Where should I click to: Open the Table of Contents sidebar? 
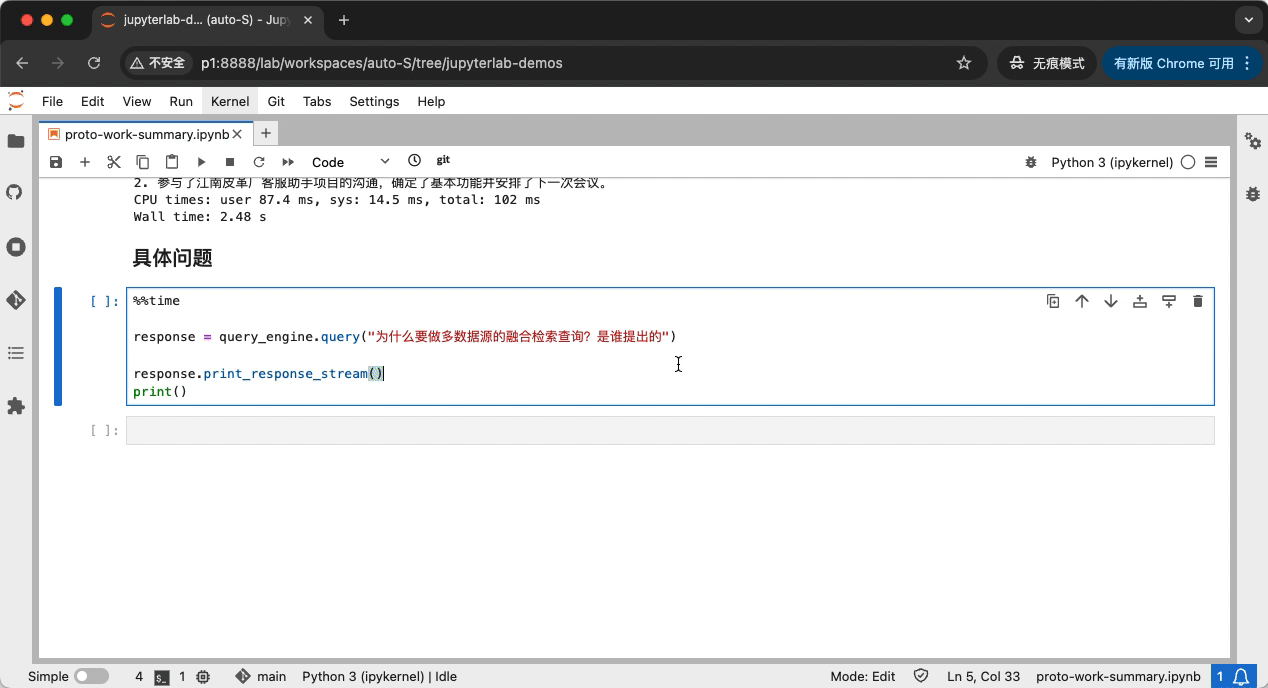tap(16, 353)
